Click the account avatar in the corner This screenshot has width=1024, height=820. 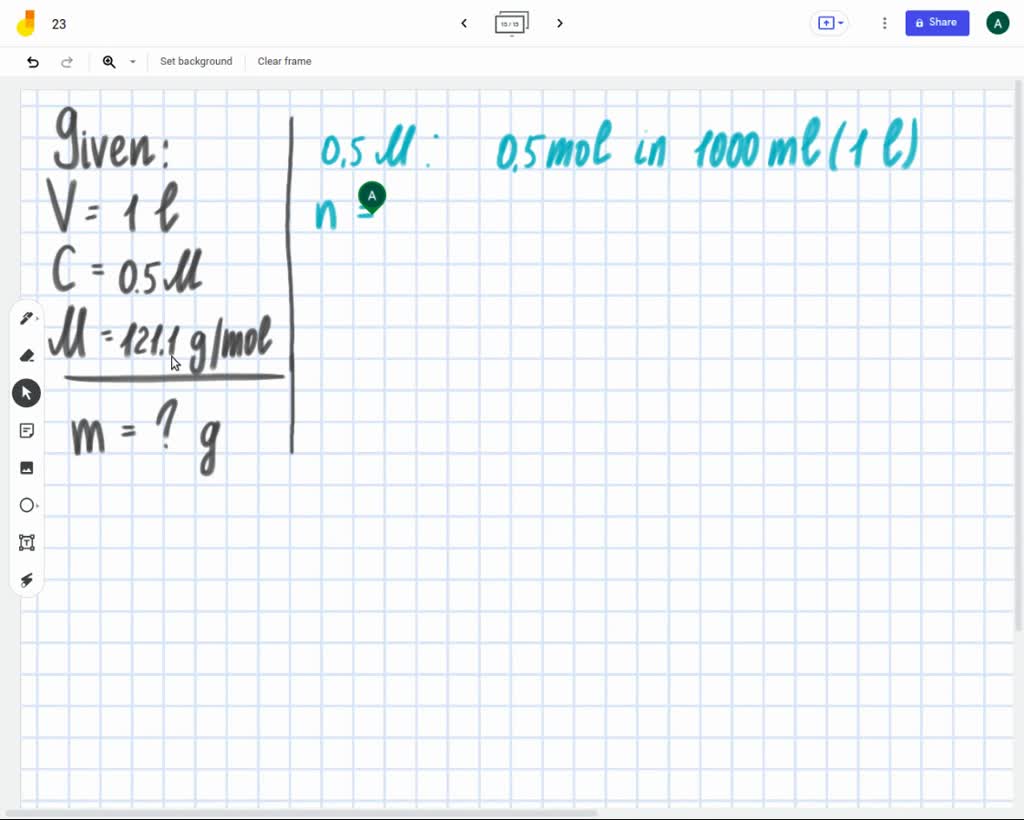(x=997, y=22)
